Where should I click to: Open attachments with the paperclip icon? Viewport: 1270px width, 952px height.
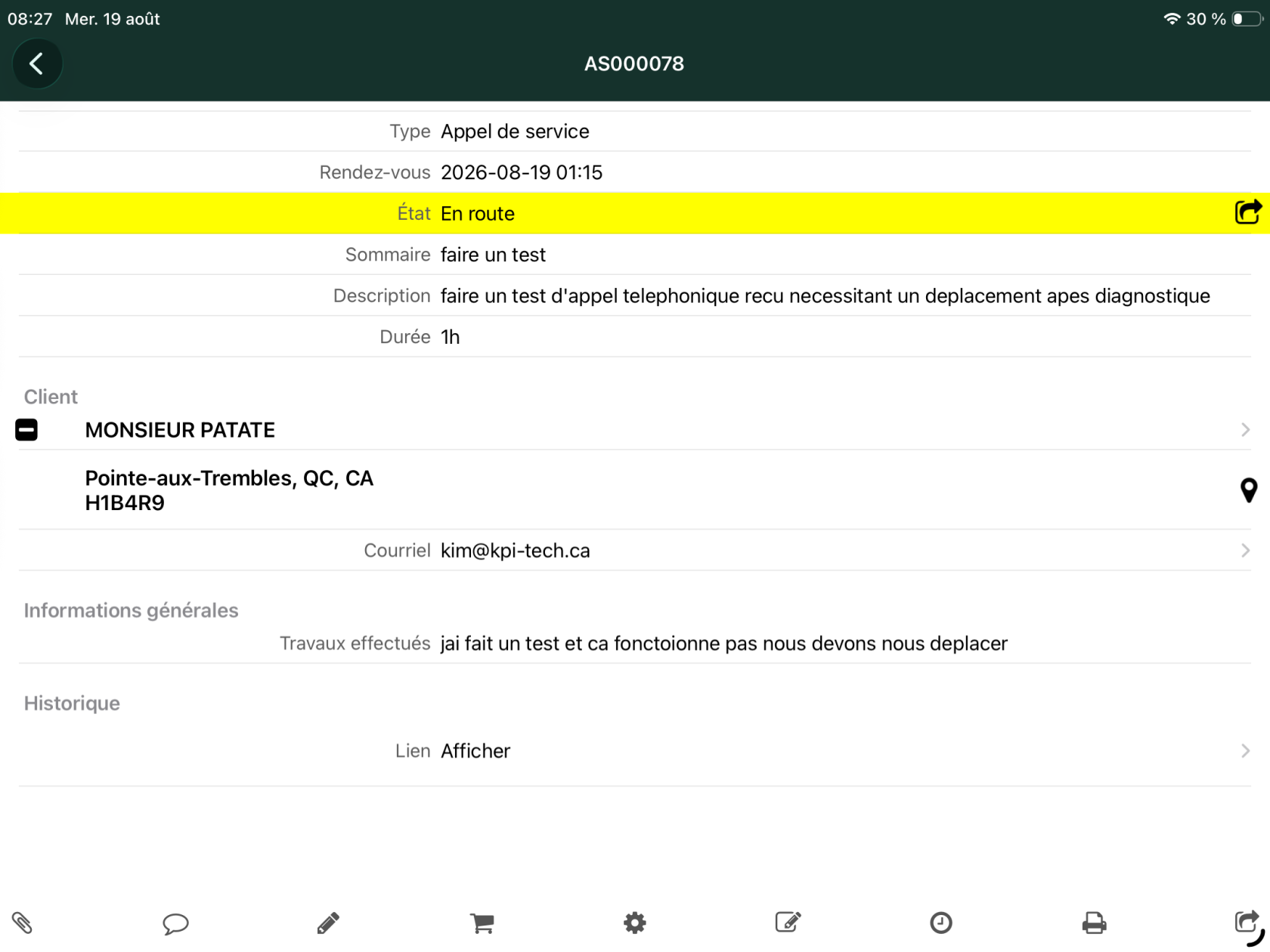pos(22,923)
